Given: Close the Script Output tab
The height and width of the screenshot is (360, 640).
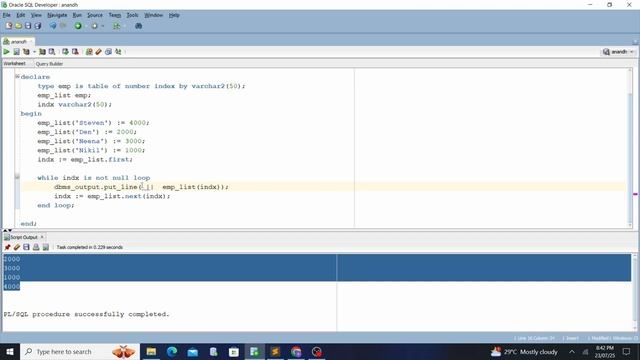Looking at the screenshot, I should (x=42, y=237).
